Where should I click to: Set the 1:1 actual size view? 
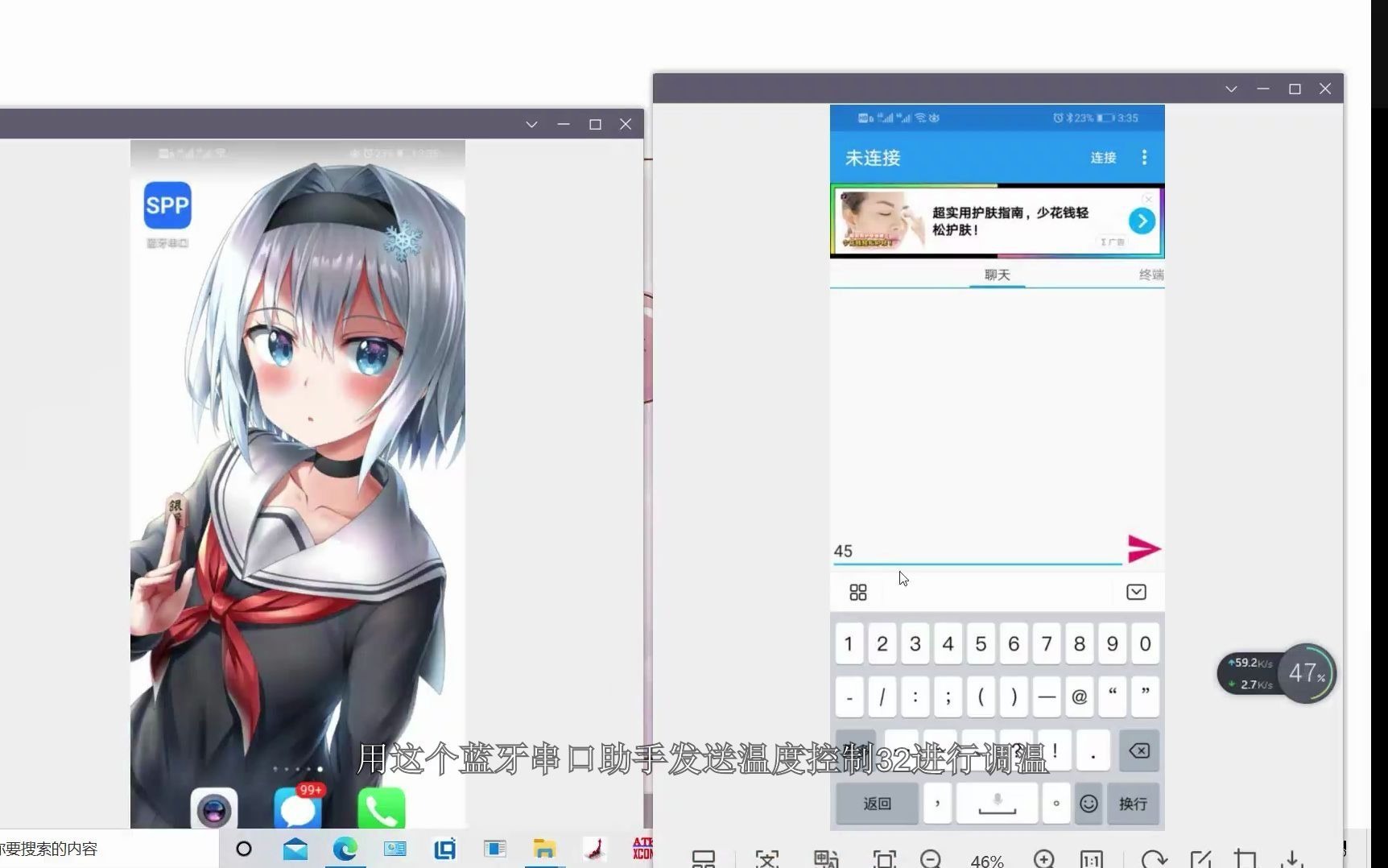tap(1092, 860)
